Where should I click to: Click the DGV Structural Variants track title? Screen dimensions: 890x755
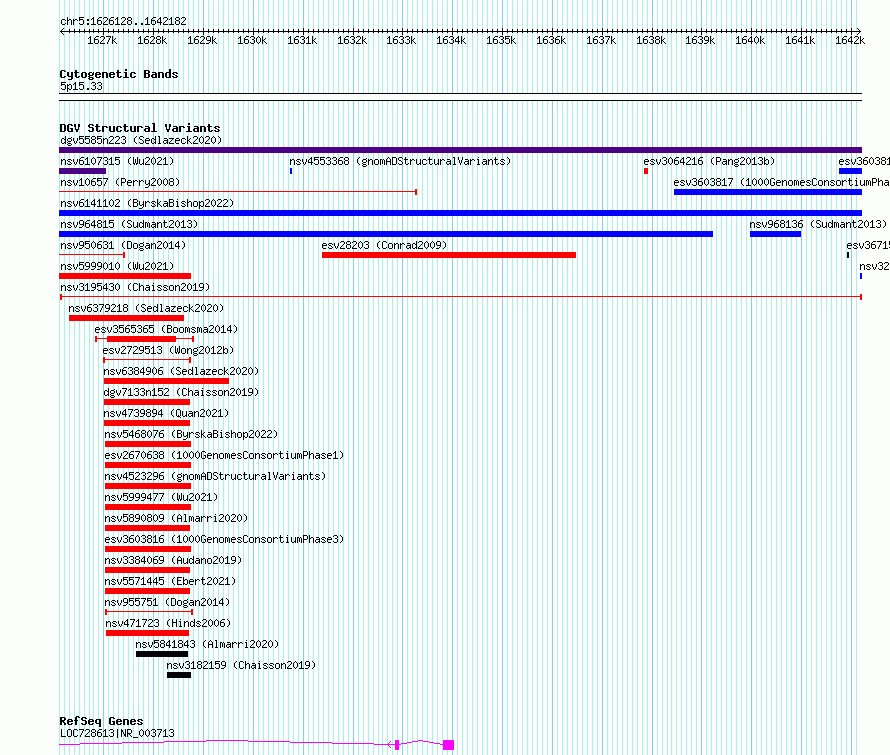click(140, 128)
